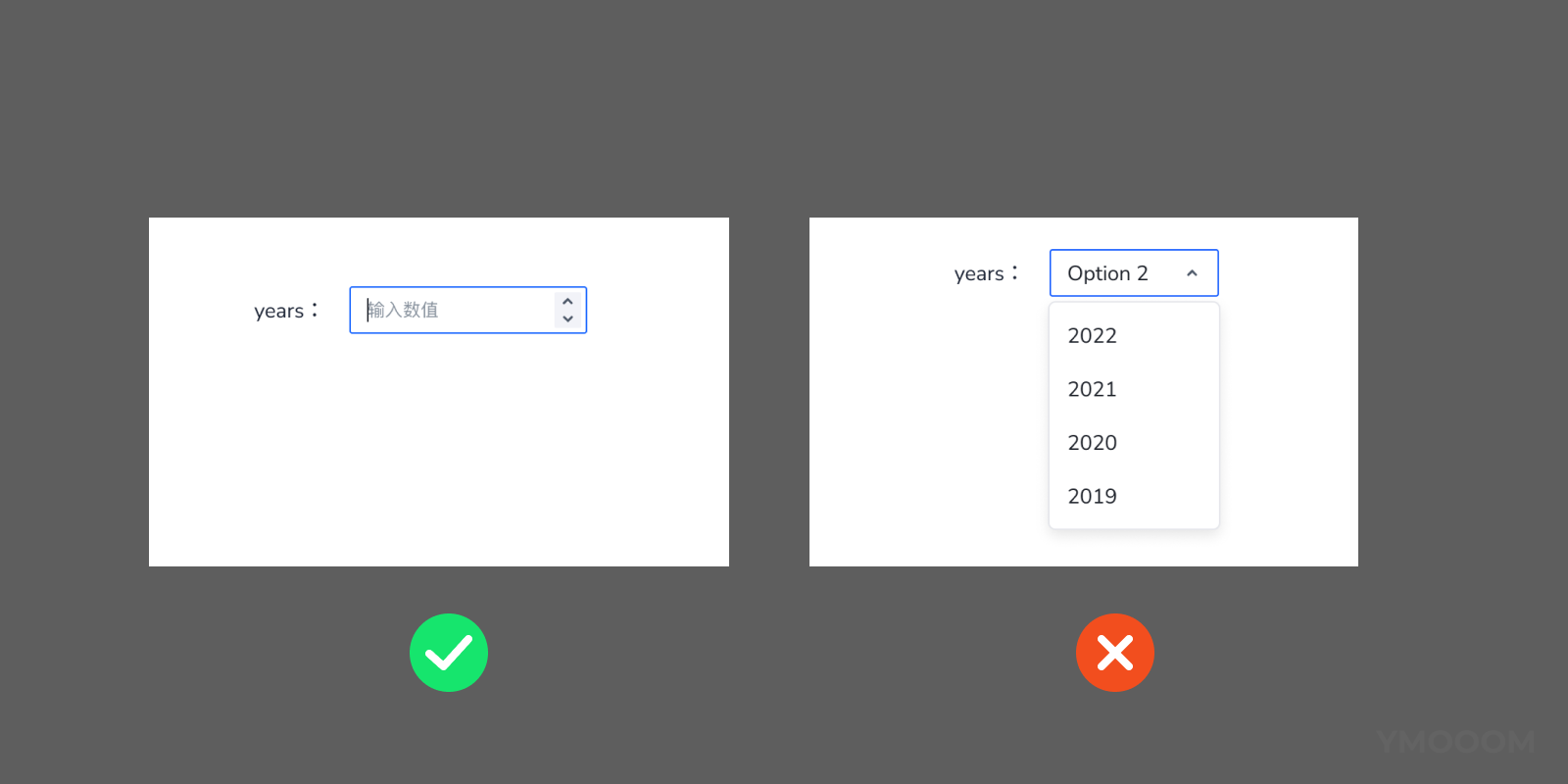Click the red X circle icon
The width and height of the screenshot is (1568, 784).
pyautogui.click(x=1115, y=653)
